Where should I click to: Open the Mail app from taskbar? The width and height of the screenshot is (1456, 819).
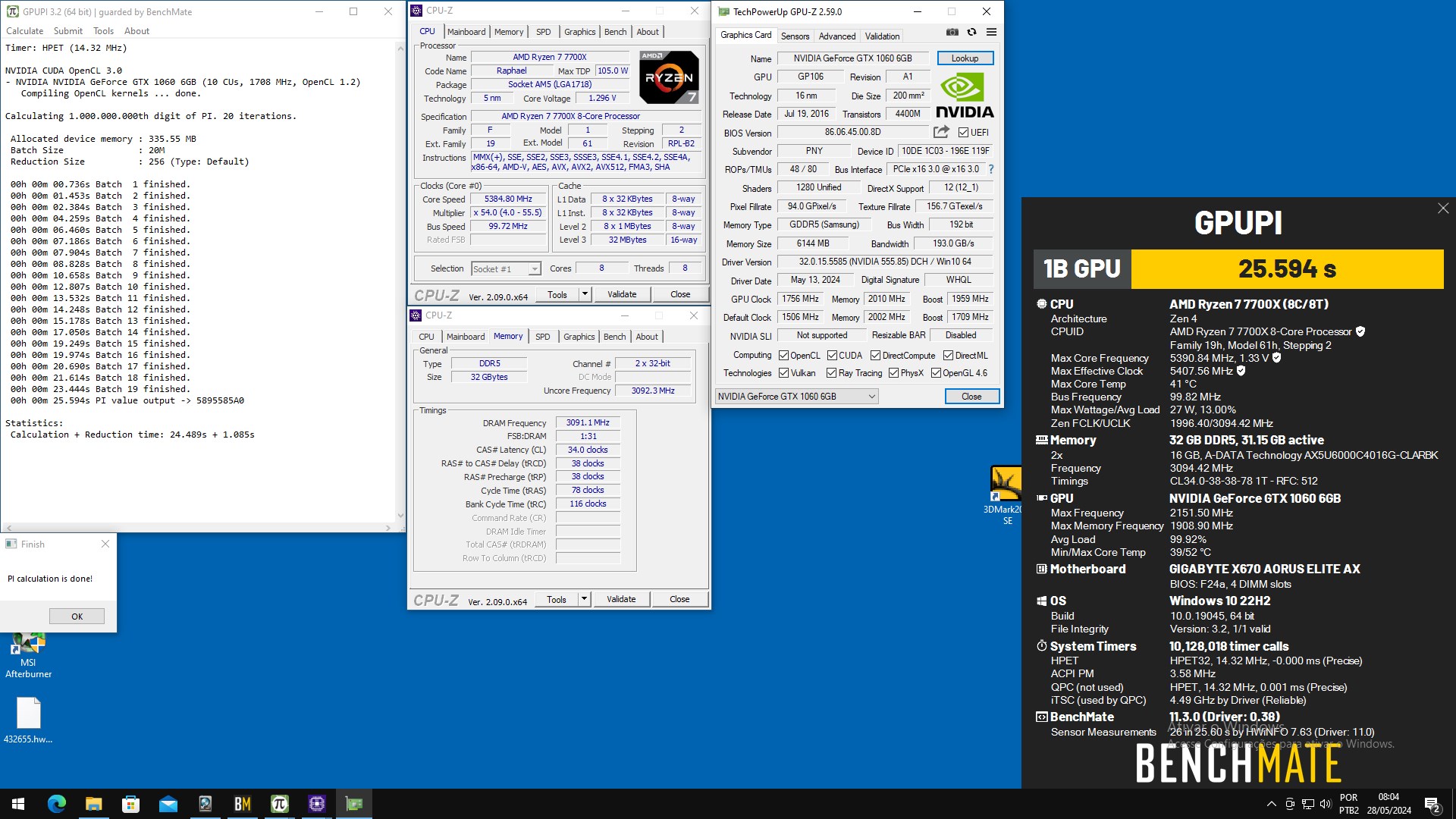point(168,804)
